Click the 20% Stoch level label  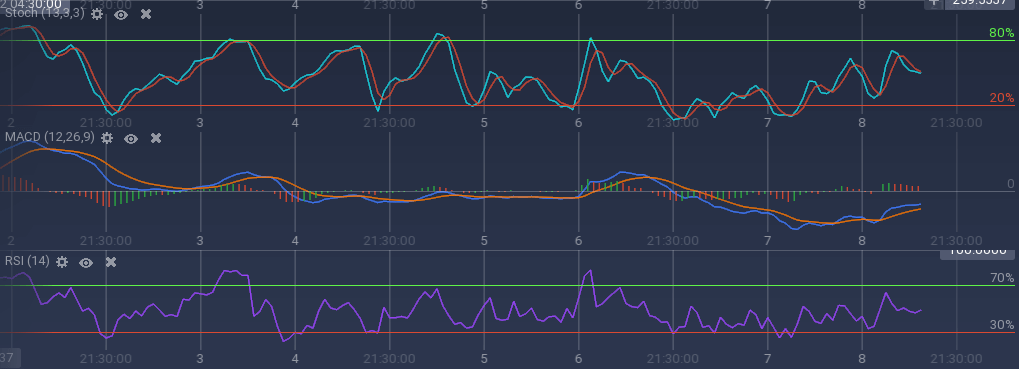[1001, 98]
